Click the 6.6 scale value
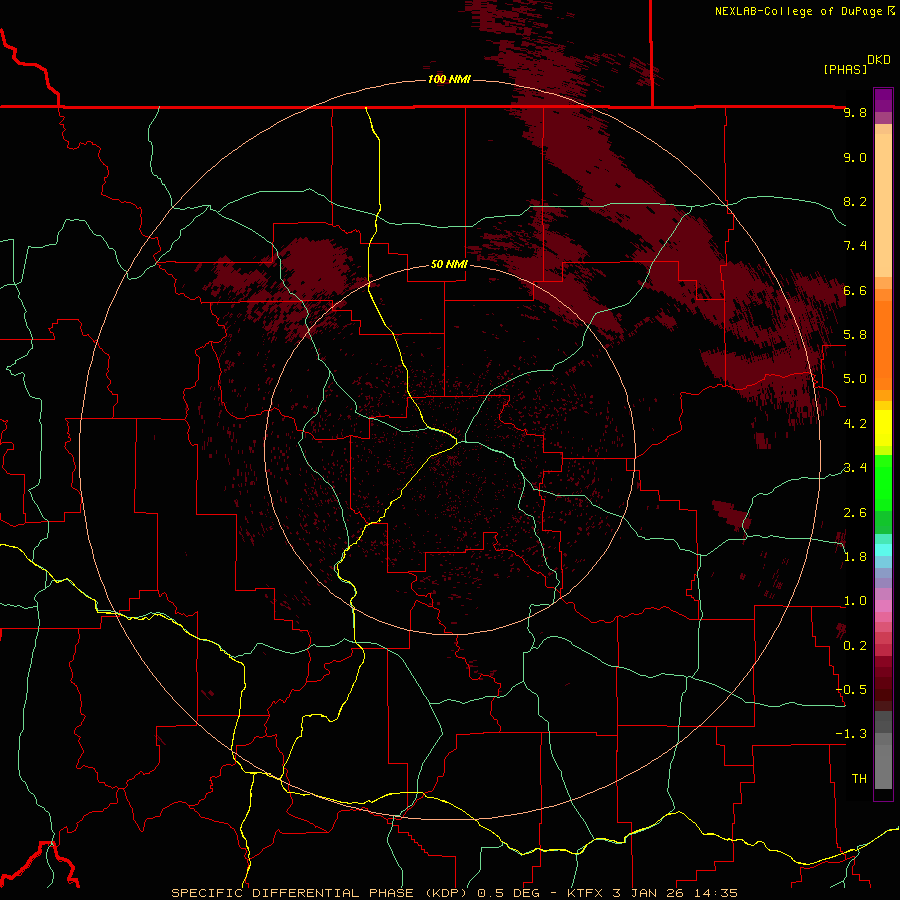The height and width of the screenshot is (900, 900). [855, 290]
